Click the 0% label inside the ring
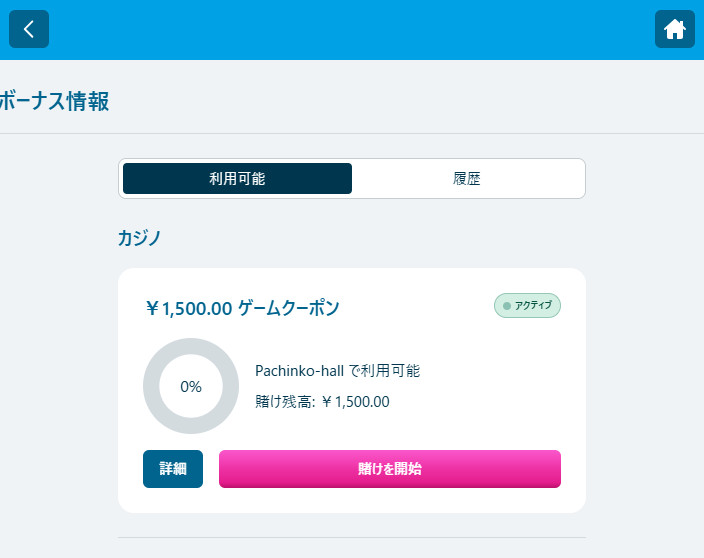 pyautogui.click(x=191, y=387)
